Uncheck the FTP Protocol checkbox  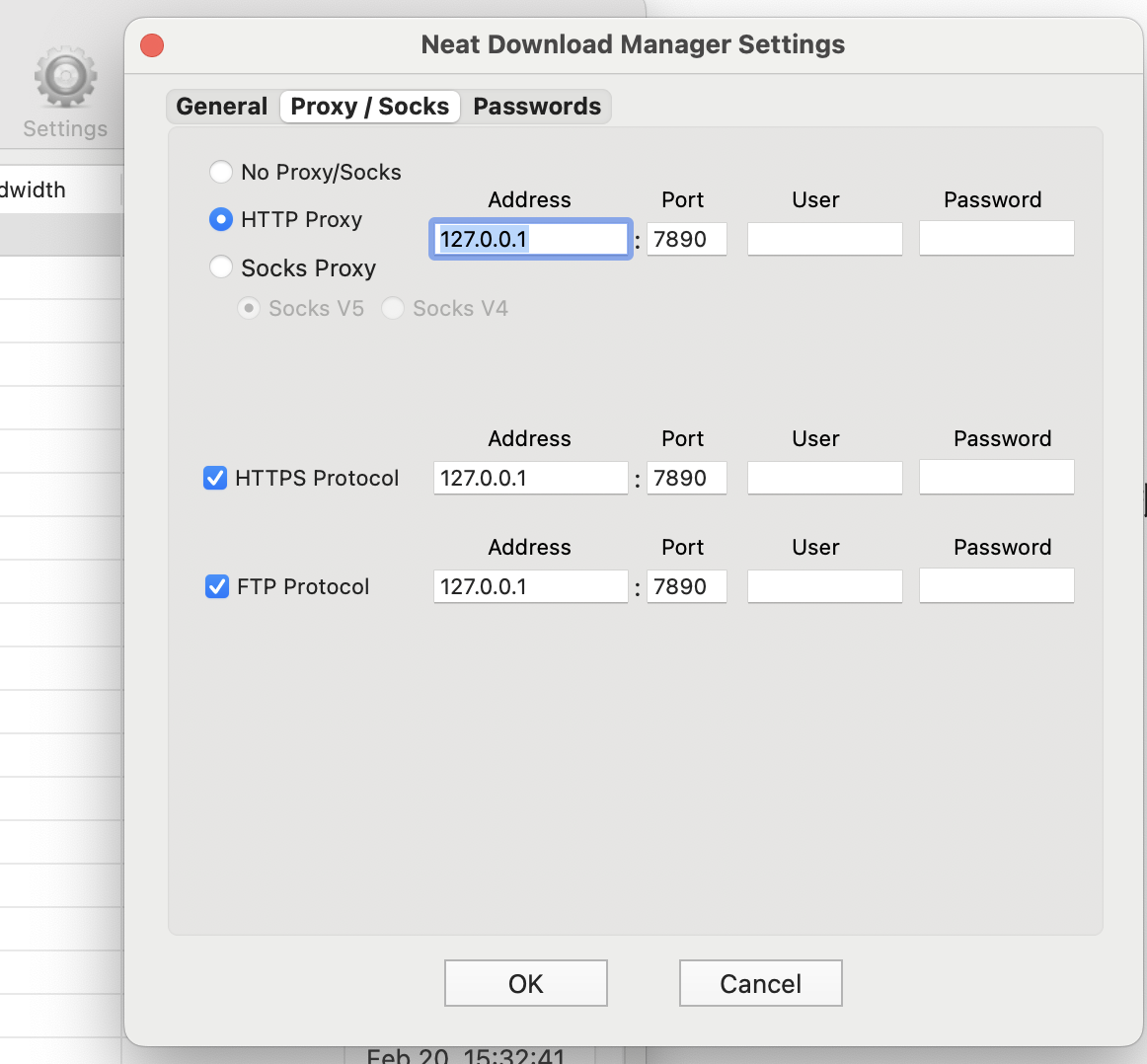[217, 587]
